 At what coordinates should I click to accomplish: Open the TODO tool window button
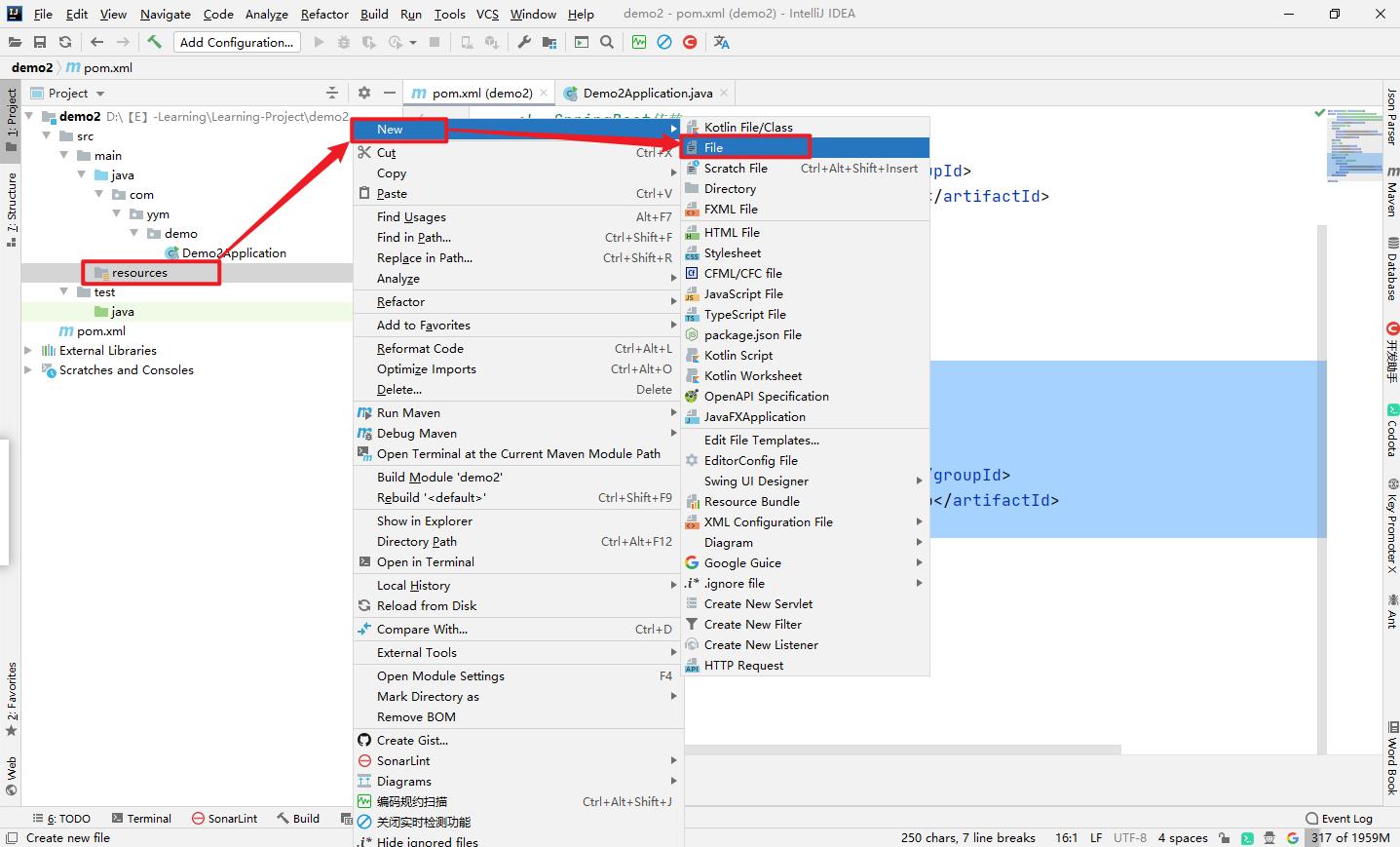click(x=61, y=819)
